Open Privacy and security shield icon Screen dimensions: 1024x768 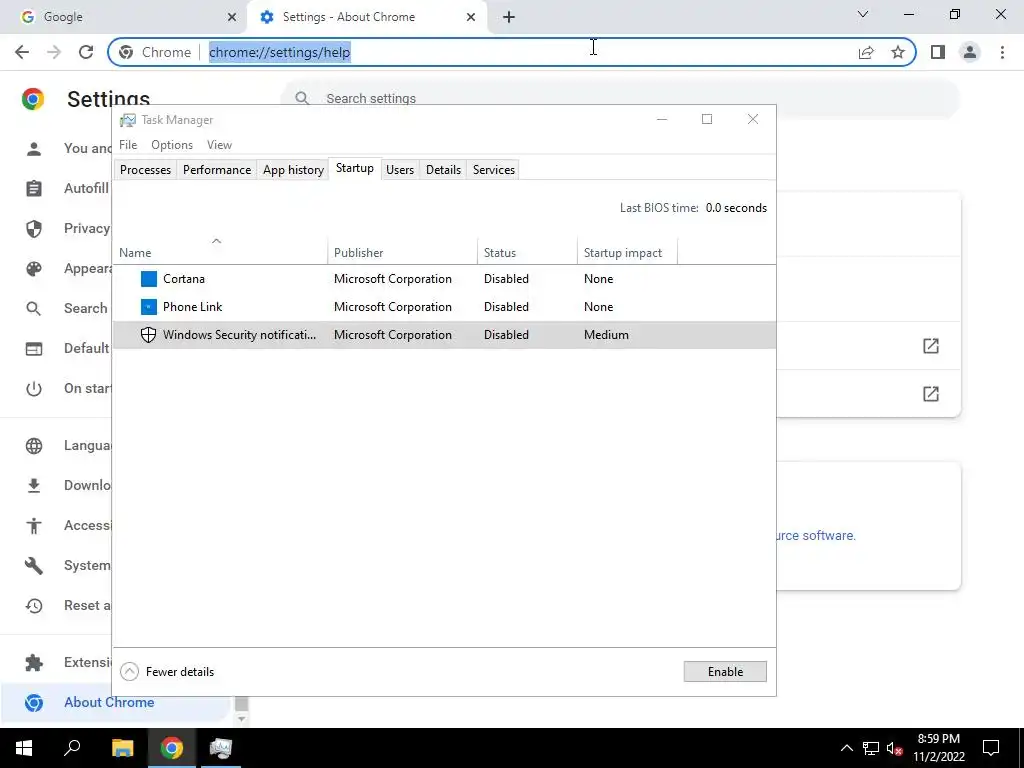pos(33,229)
